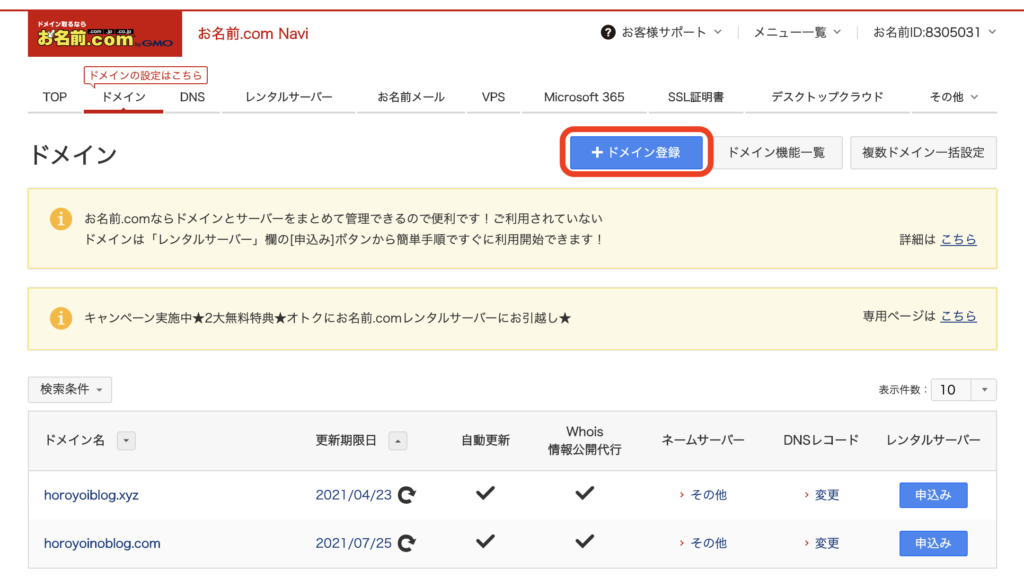1024x579 pixels.
Task: Switch to the VPS tab
Action: pyautogui.click(x=493, y=97)
